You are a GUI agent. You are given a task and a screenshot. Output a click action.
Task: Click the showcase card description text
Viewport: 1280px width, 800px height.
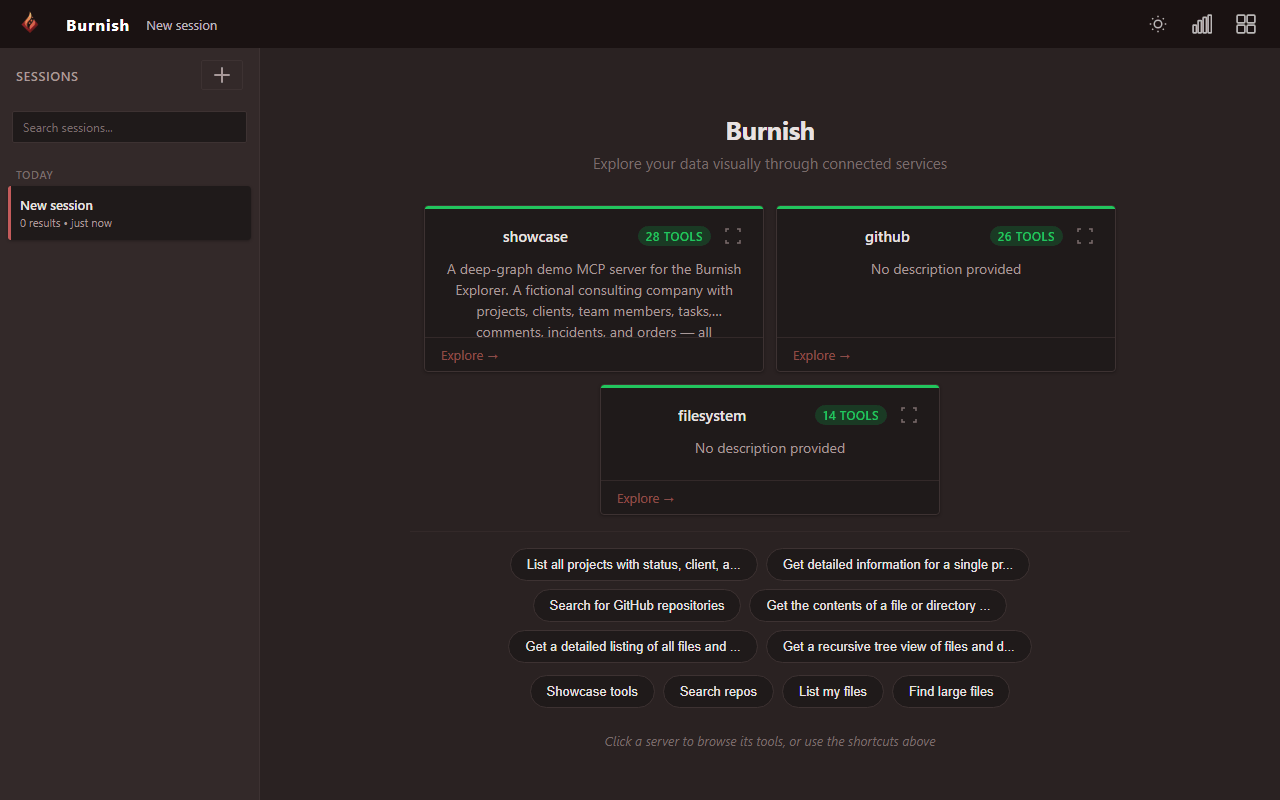click(x=594, y=300)
